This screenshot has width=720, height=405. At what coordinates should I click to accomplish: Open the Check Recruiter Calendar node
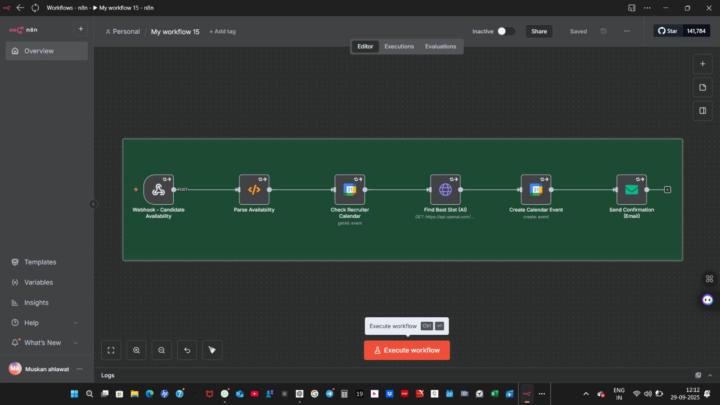[x=349, y=190]
